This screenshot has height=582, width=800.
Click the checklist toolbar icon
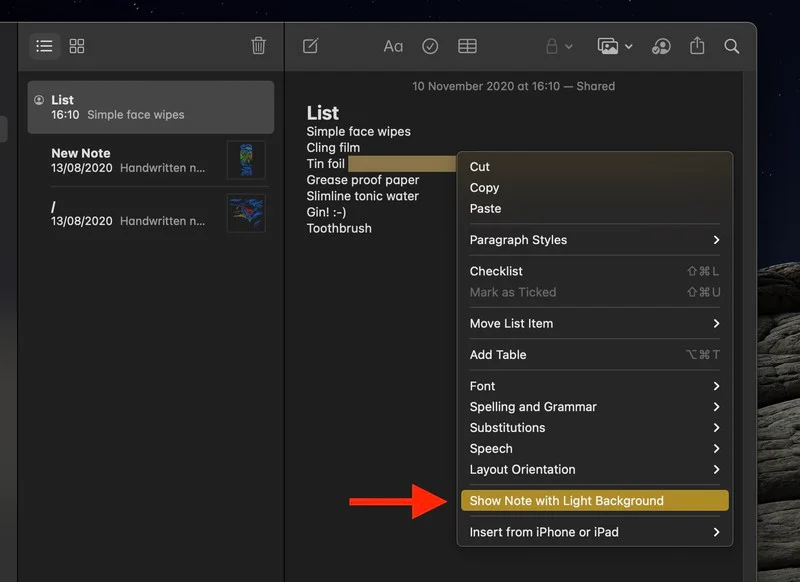(x=430, y=46)
